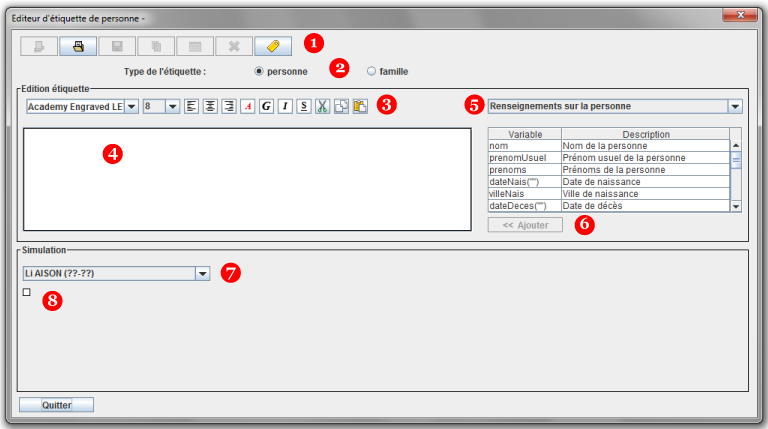
Task: Select the 'nom' variable cell
Action: (525, 146)
